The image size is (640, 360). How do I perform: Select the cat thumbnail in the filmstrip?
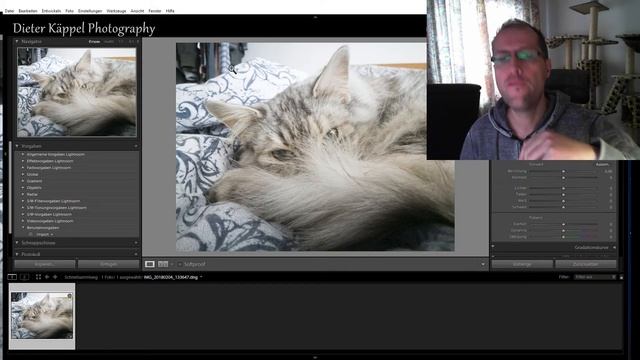(x=42, y=316)
